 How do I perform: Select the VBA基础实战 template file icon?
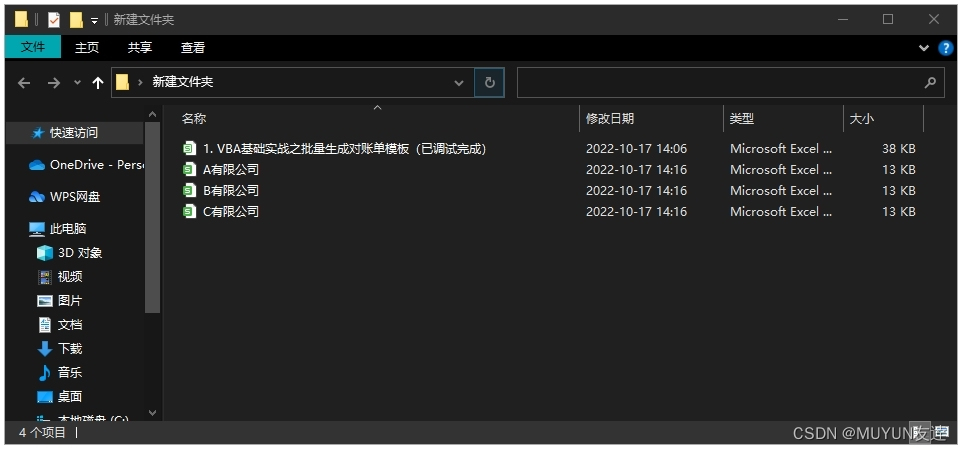pos(189,149)
